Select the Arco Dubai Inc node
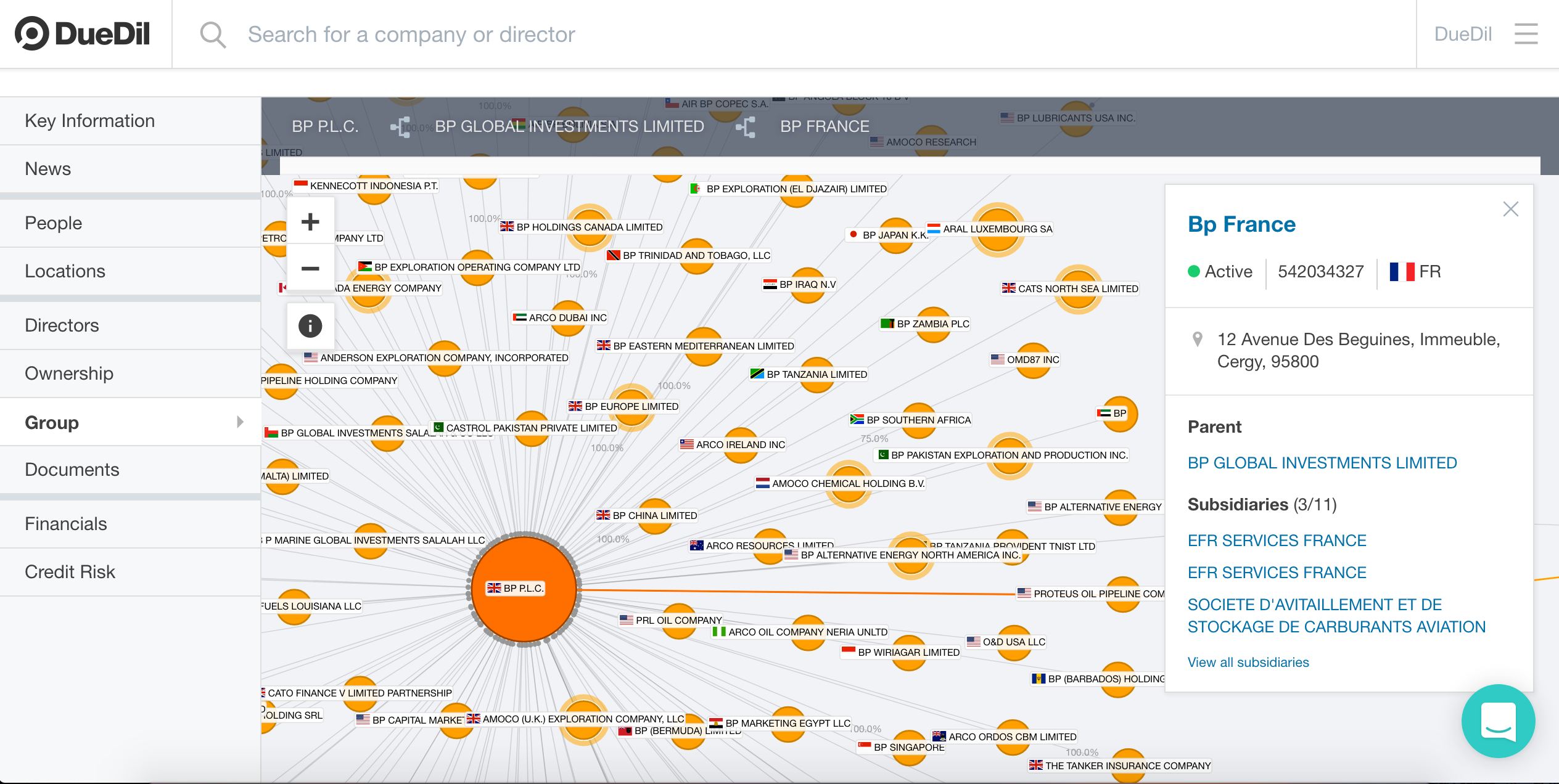1559x784 pixels. [568, 318]
